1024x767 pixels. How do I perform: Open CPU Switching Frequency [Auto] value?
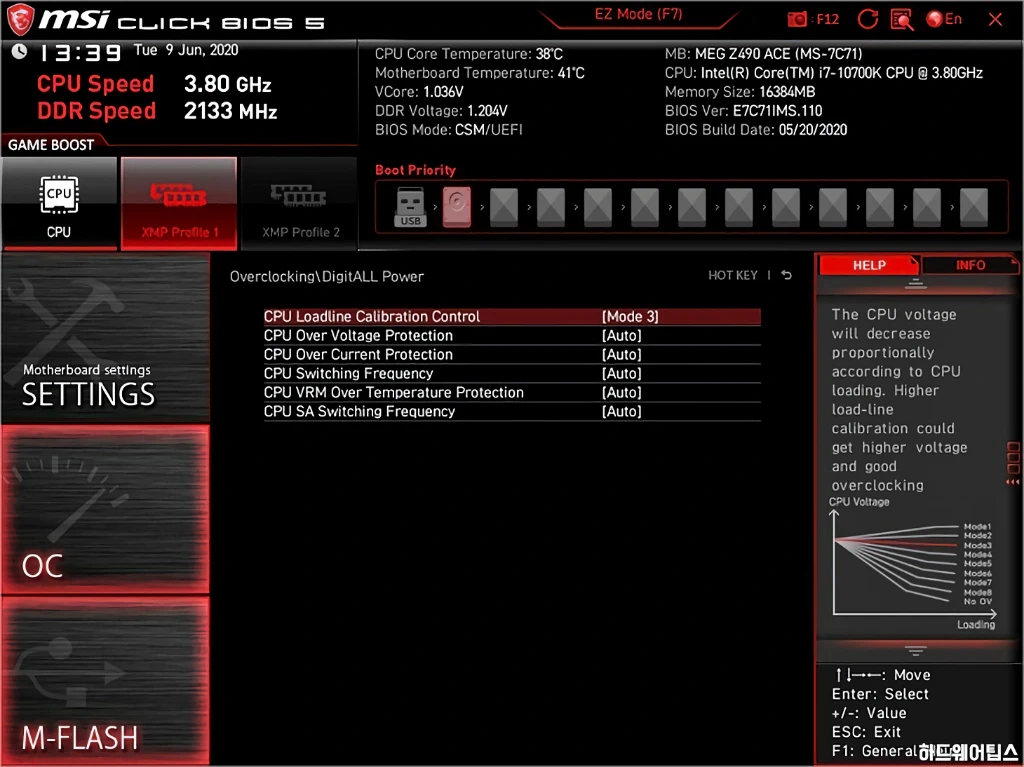(x=622, y=373)
